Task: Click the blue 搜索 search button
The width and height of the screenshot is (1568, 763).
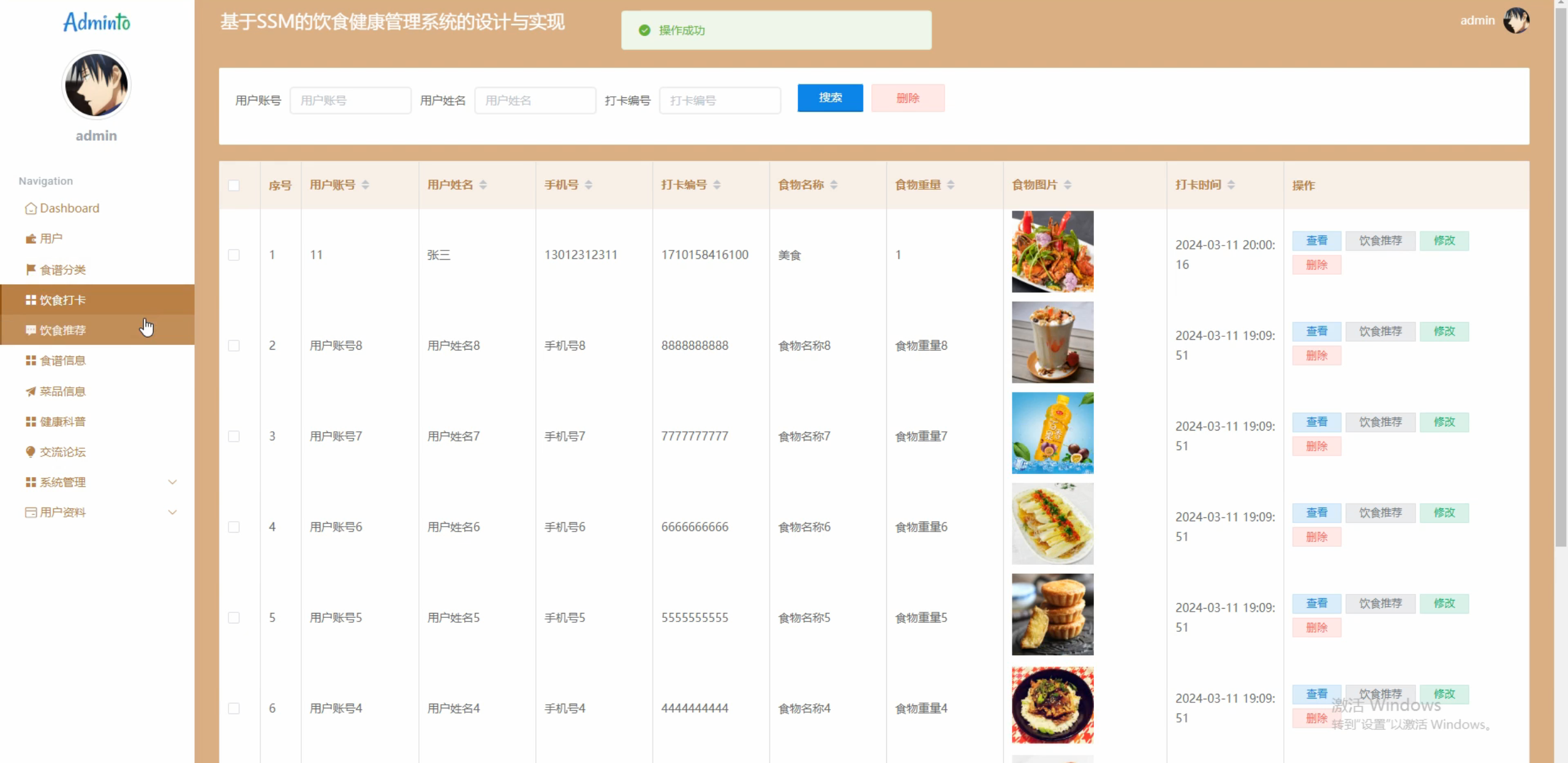Action: 830,98
